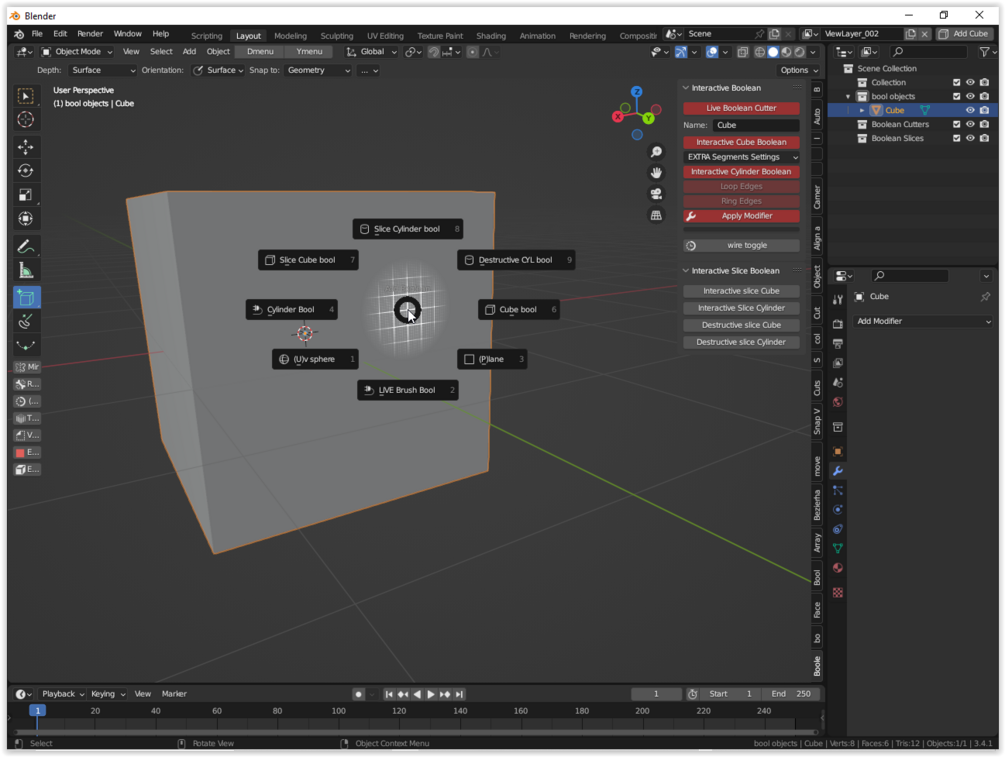Disable render for Boolean Slices camera icon
Image resolution: width=1005 pixels, height=757 pixels.
(984, 138)
